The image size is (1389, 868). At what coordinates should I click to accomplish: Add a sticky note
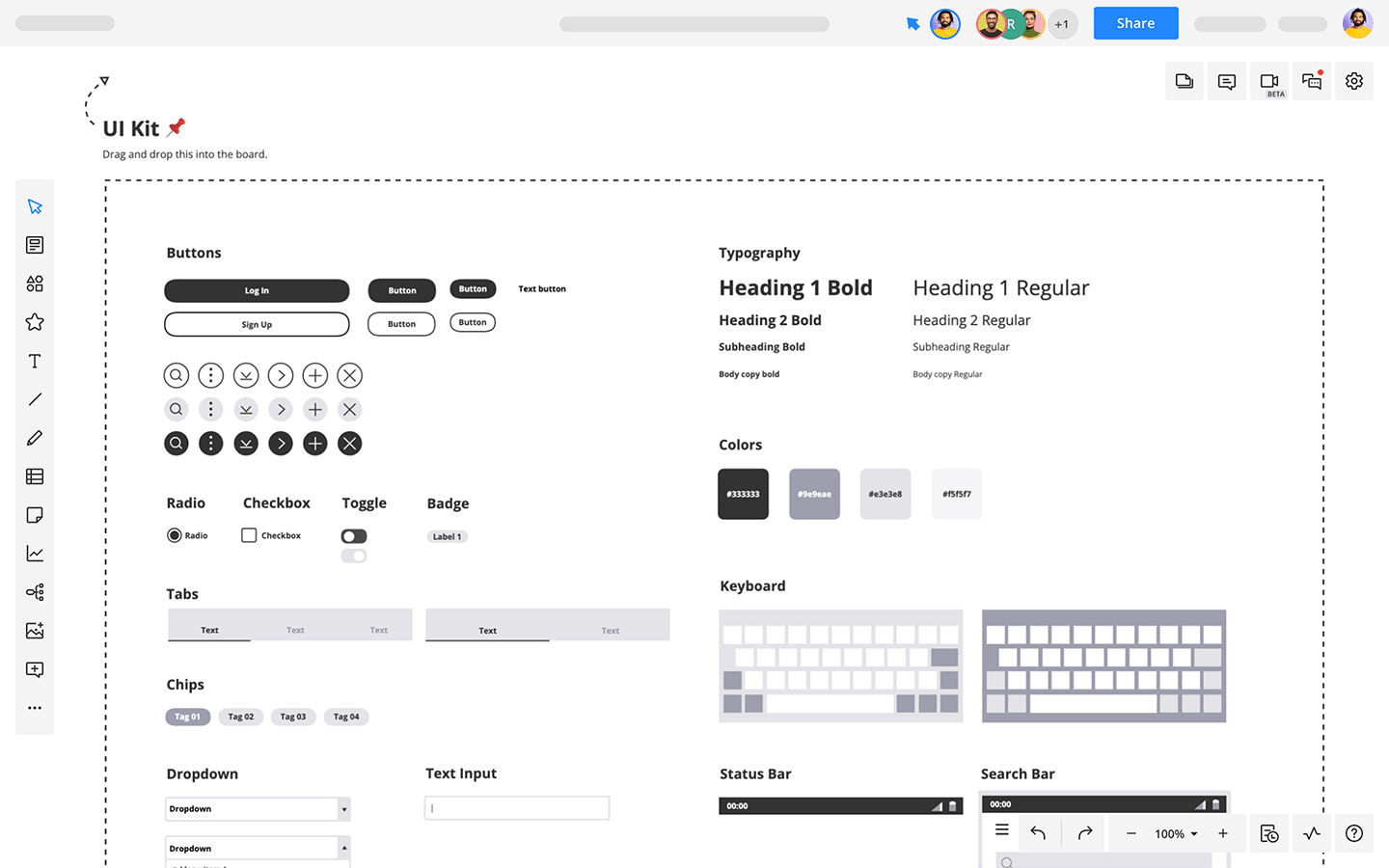click(35, 515)
